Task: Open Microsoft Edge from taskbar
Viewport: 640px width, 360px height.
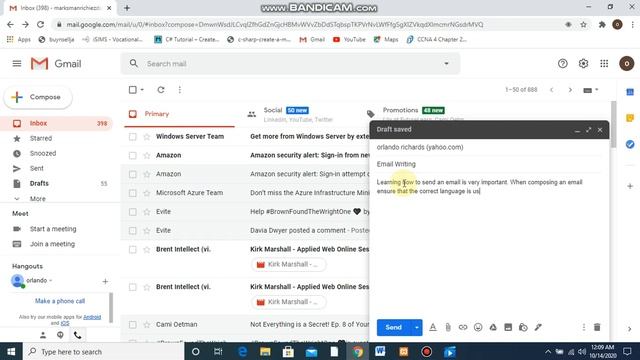Action: [x=242, y=351]
